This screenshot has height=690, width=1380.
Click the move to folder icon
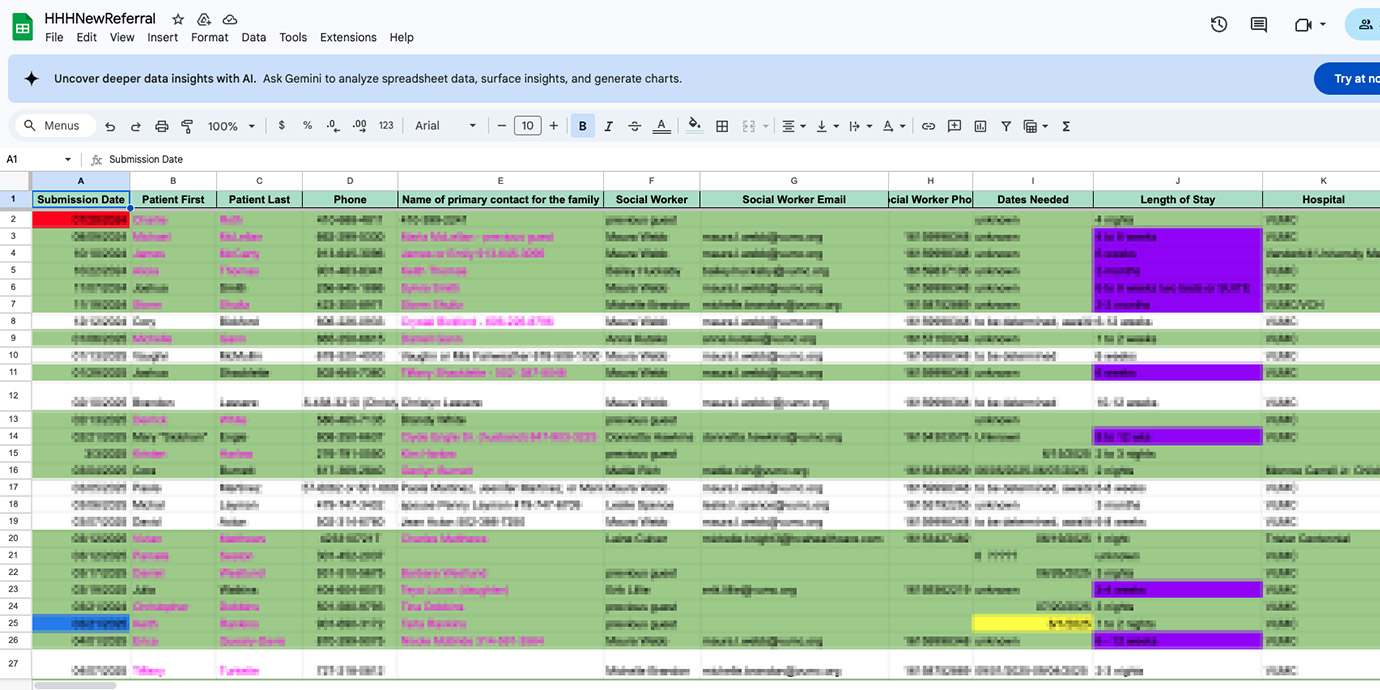point(204,19)
